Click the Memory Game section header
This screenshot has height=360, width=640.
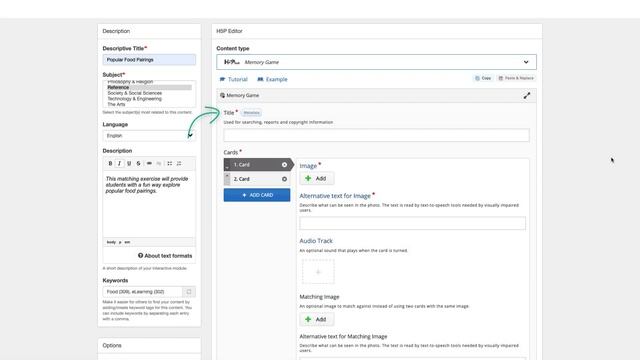click(376, 96)
